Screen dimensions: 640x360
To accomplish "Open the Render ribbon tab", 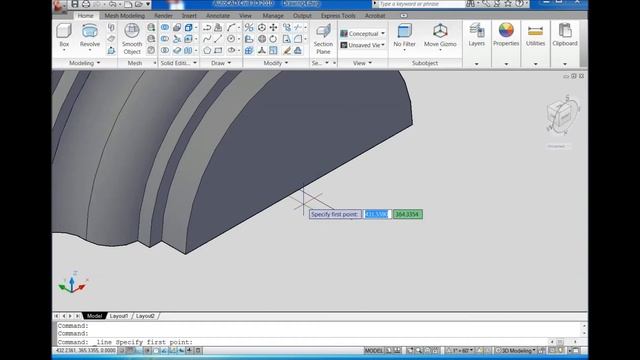I will (163, 16).
